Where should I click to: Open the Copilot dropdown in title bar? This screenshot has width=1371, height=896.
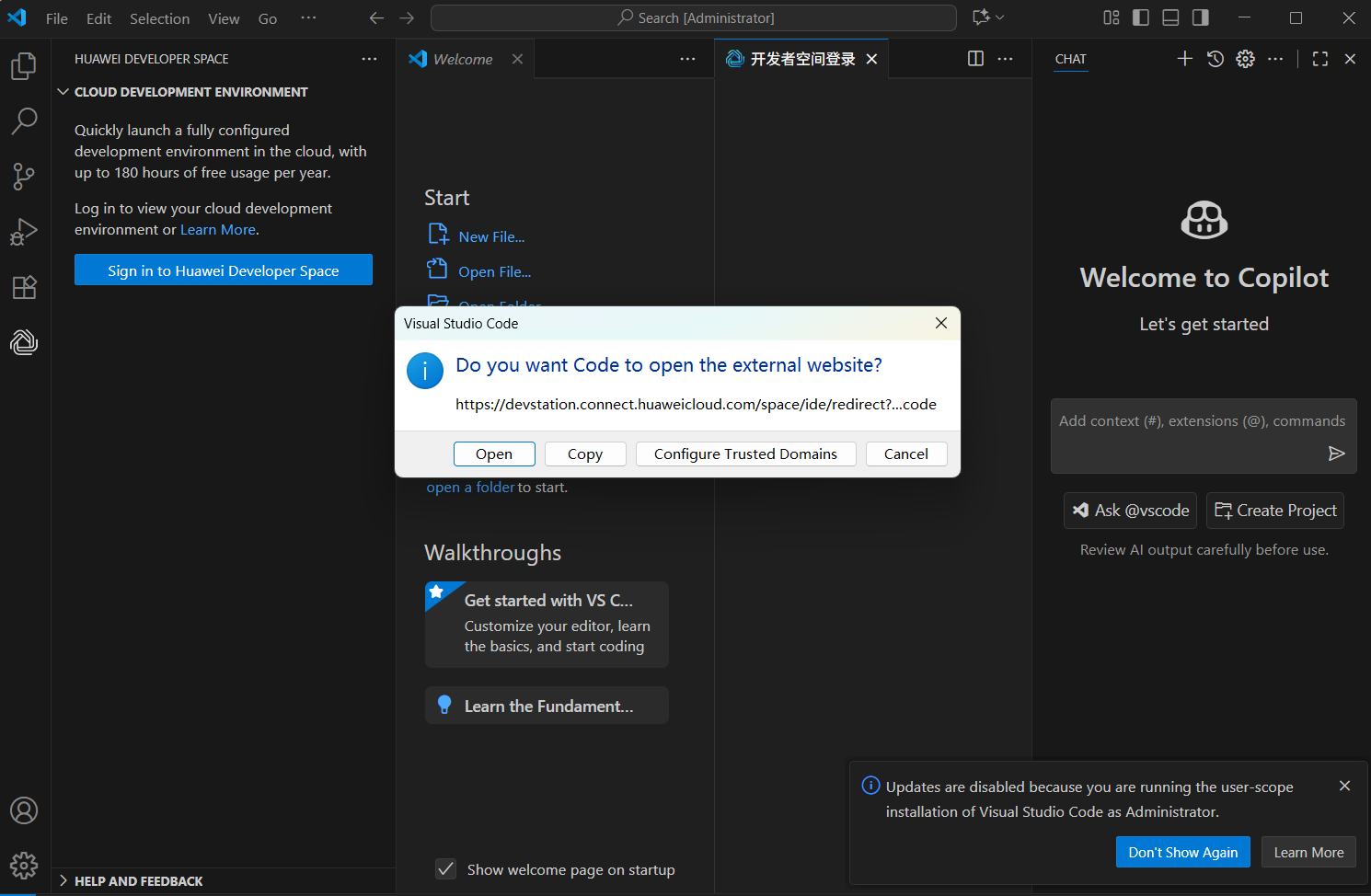click(988, 17)
